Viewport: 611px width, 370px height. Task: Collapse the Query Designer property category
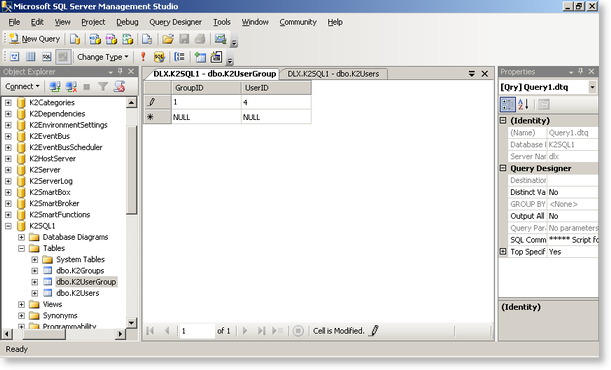point(503,168)
